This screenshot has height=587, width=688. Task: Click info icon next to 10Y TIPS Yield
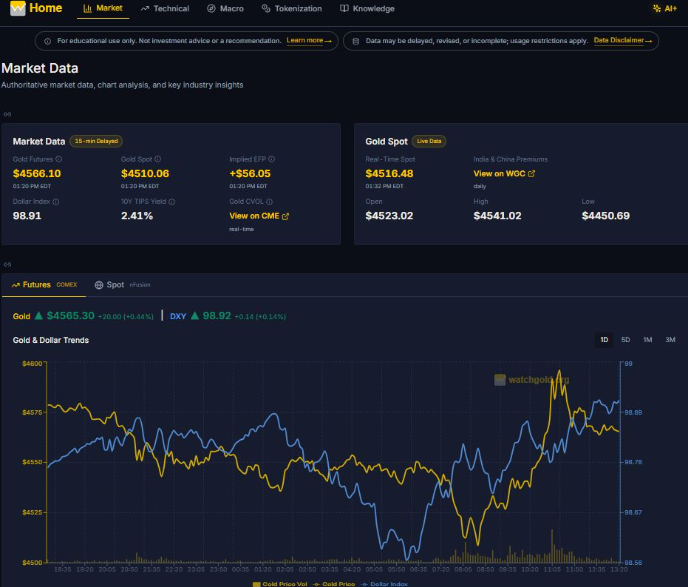[x=172, y=201]
